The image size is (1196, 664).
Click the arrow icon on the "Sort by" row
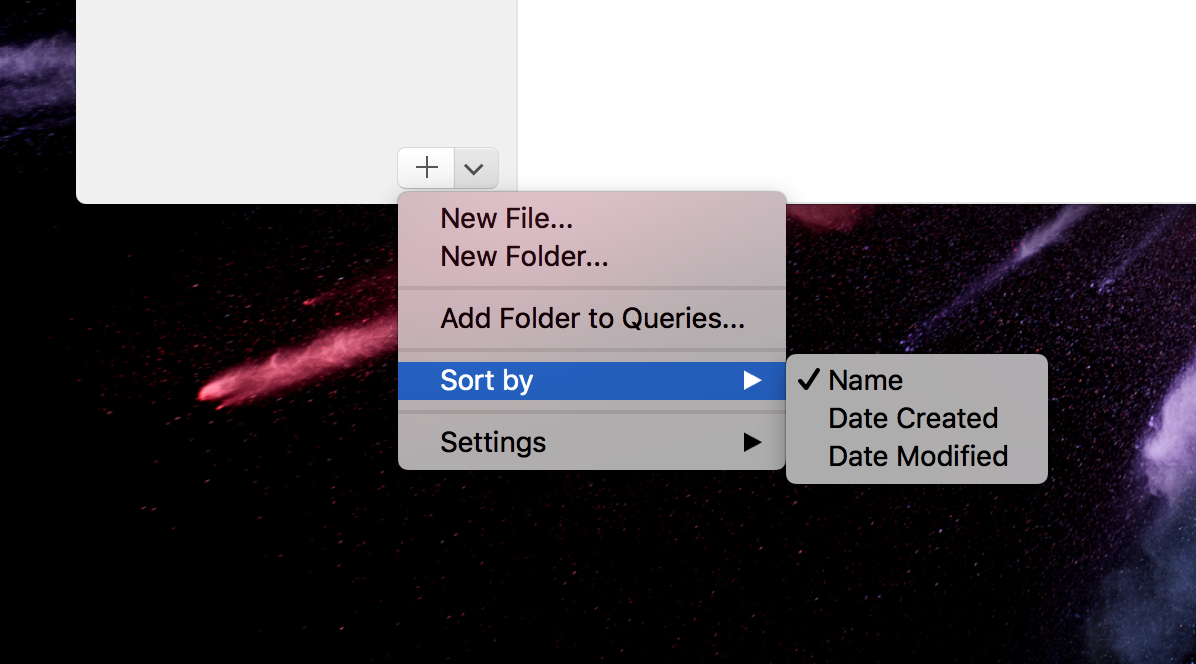(x=753, y=380)
